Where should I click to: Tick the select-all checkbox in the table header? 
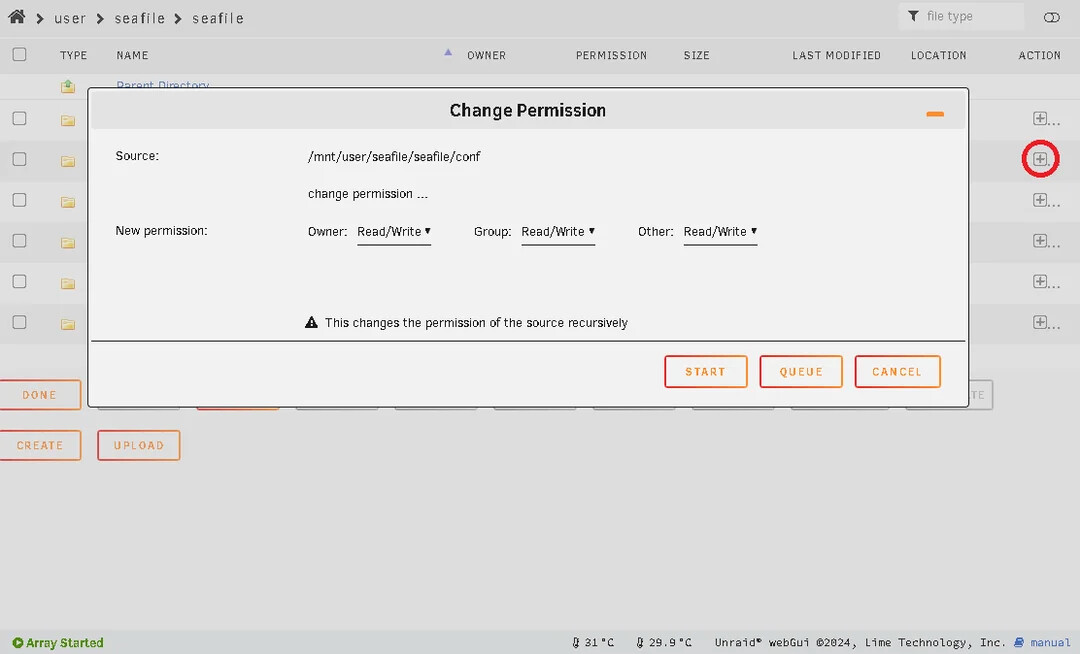point(19,54)
